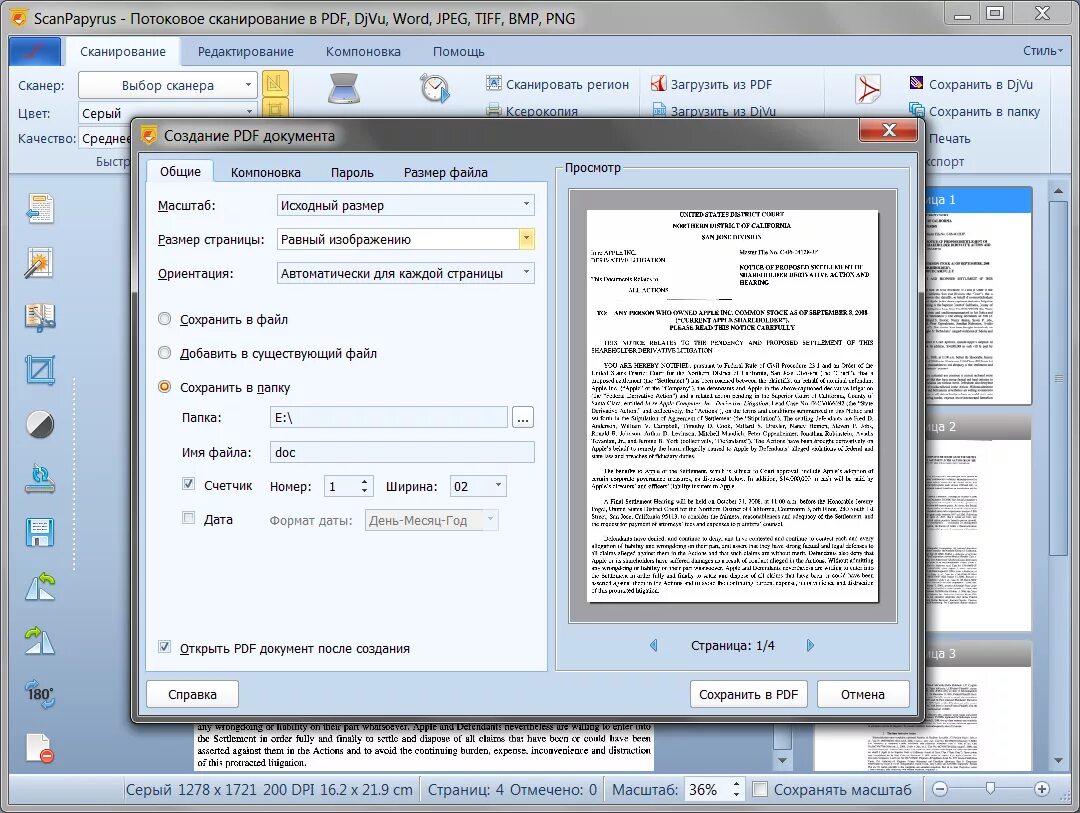Open the 'Ширина' counter width dropdown
Image resolution: width=1080 pixels, height=813 pixels.
[x=478, y=486]
